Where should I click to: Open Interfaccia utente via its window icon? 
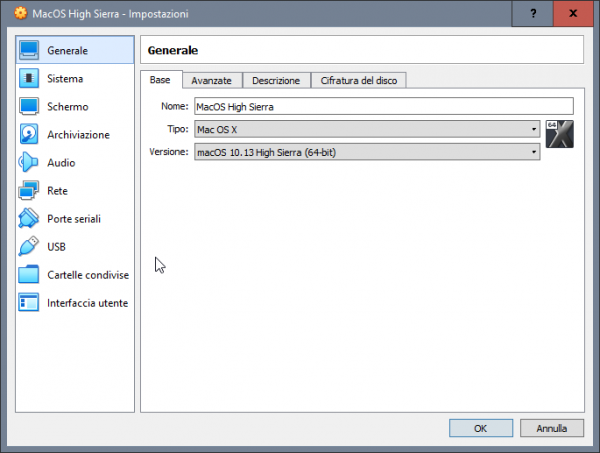click(29, 303)
